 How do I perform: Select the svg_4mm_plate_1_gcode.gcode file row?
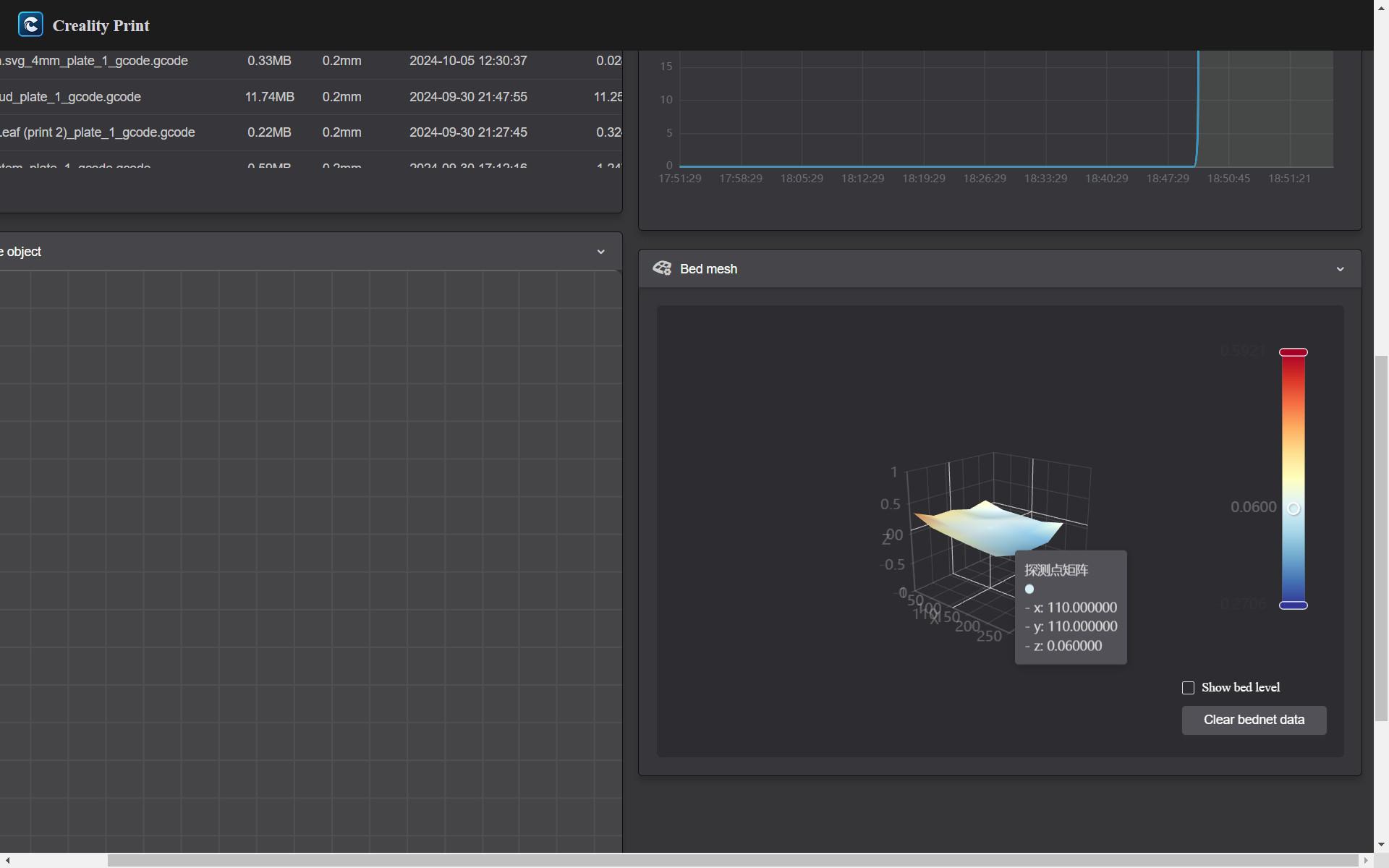point(311,61)
